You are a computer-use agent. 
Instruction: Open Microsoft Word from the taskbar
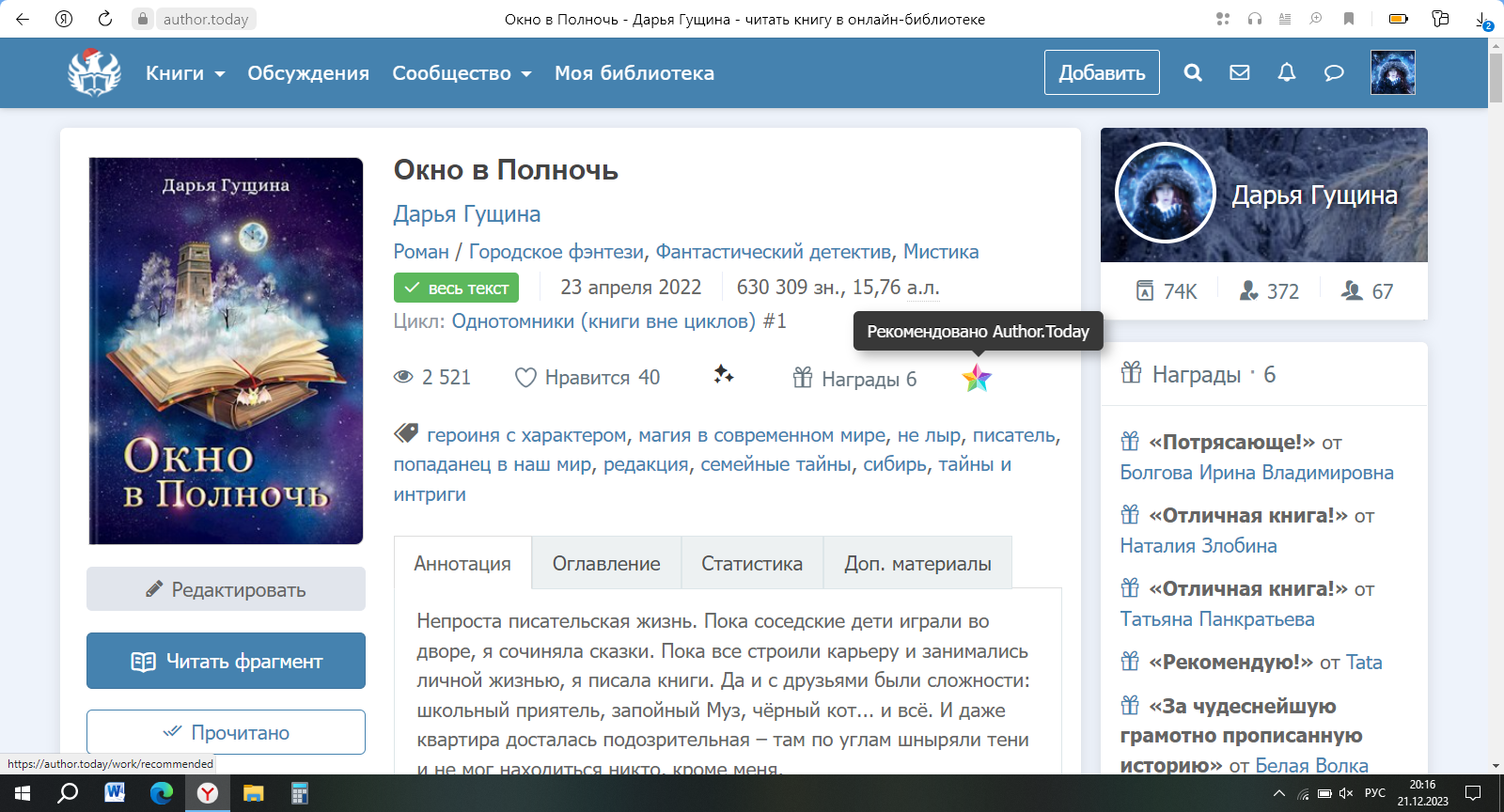pos(115,793)
